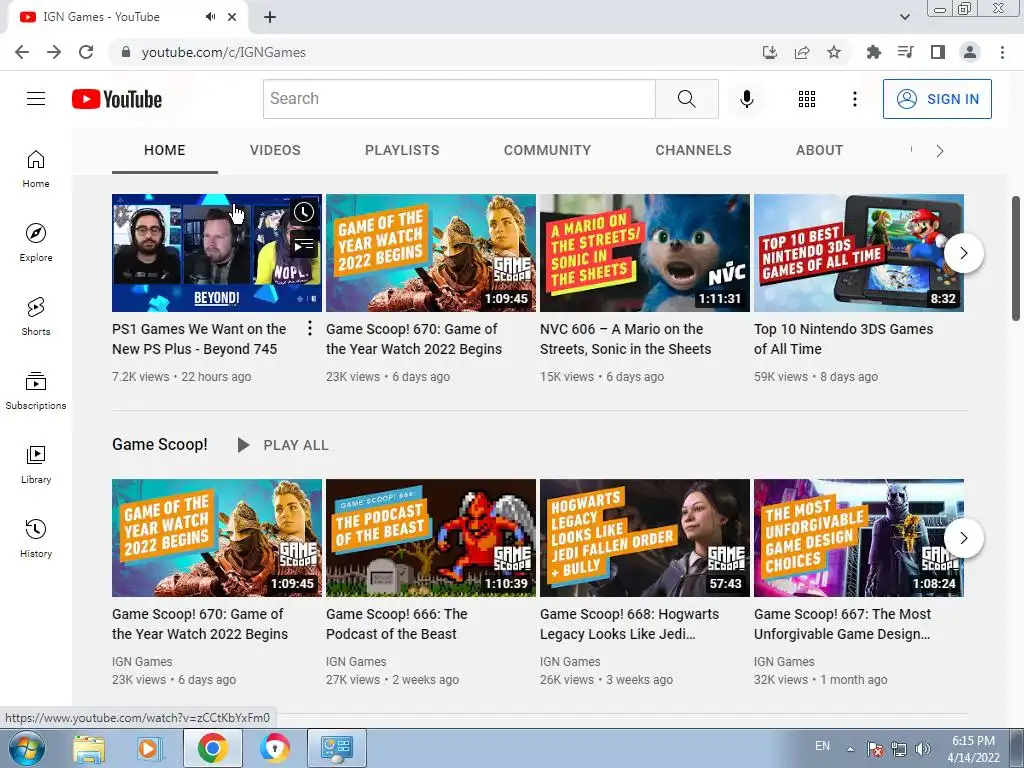Click the SIGN IN button
Image resolution: width=1024 pixels, height=768 pixels.
click(937, 99)
